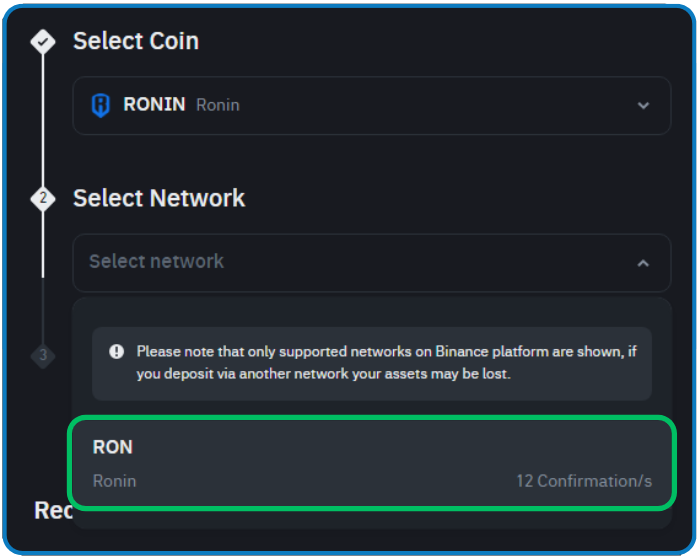Click the step 2 diamond marker

click(x=43, y=198)
